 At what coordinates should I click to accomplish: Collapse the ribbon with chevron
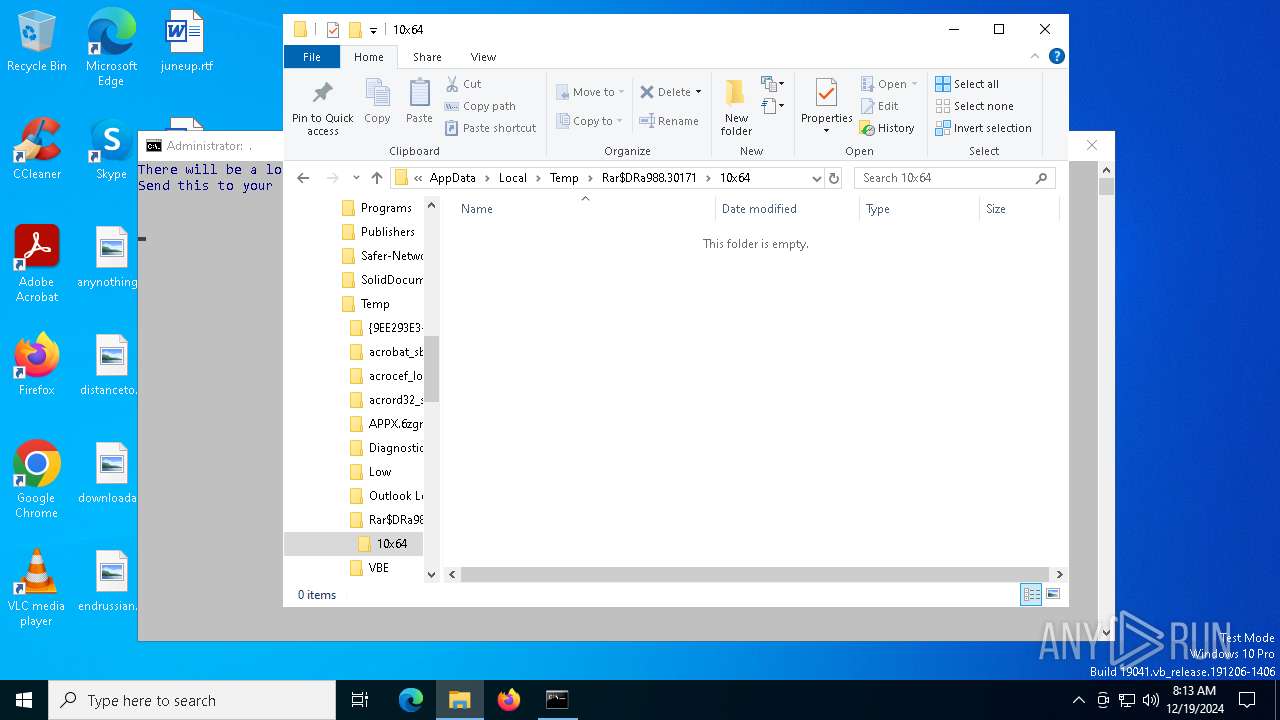pos(1035,57)
